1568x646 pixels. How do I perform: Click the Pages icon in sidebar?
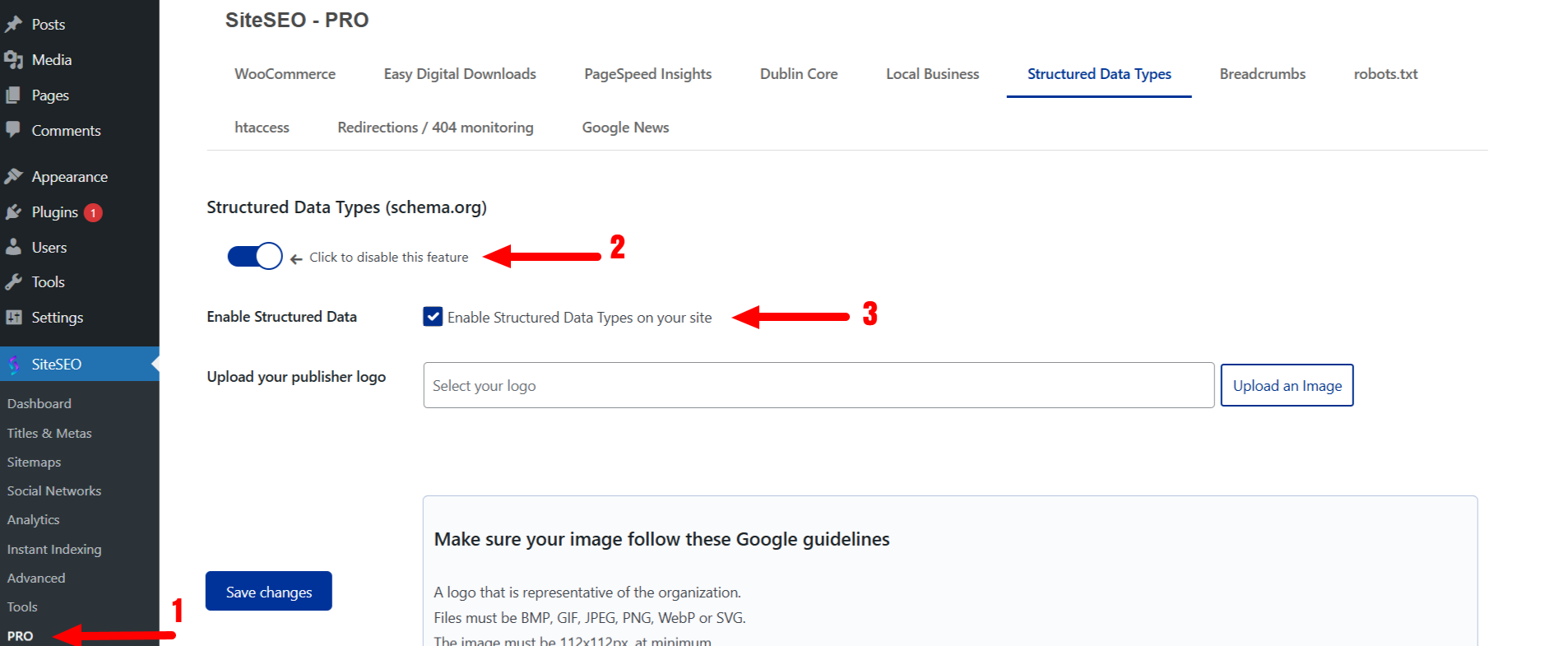click(13, 95)
